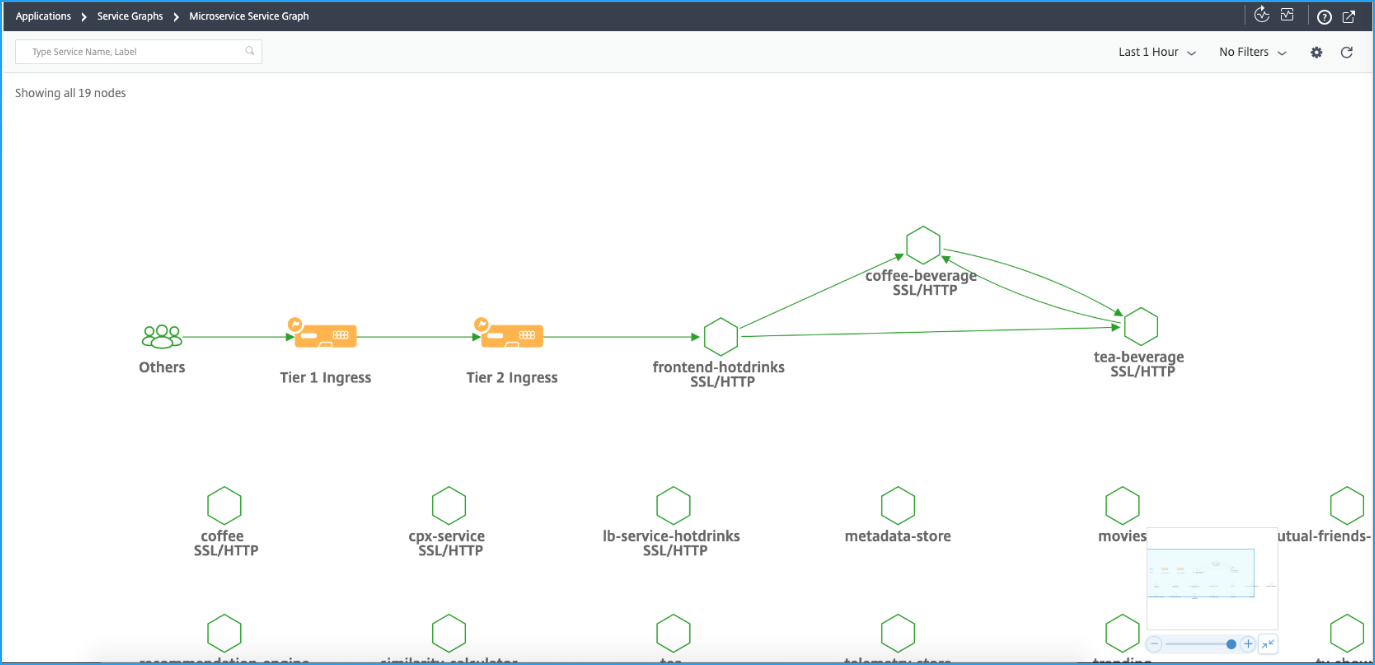The width and height of the screenshot is (1375, 665).
Task: Open the No Filters dropdown
Action: (x=1252, y=52)
